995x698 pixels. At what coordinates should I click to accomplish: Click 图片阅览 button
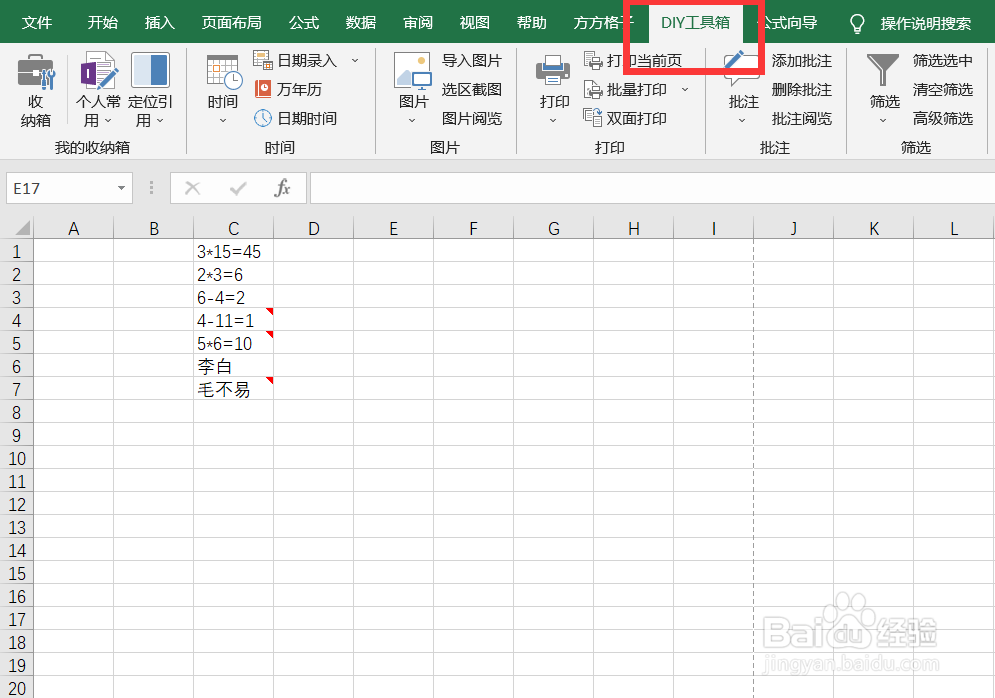coord(471,118)
